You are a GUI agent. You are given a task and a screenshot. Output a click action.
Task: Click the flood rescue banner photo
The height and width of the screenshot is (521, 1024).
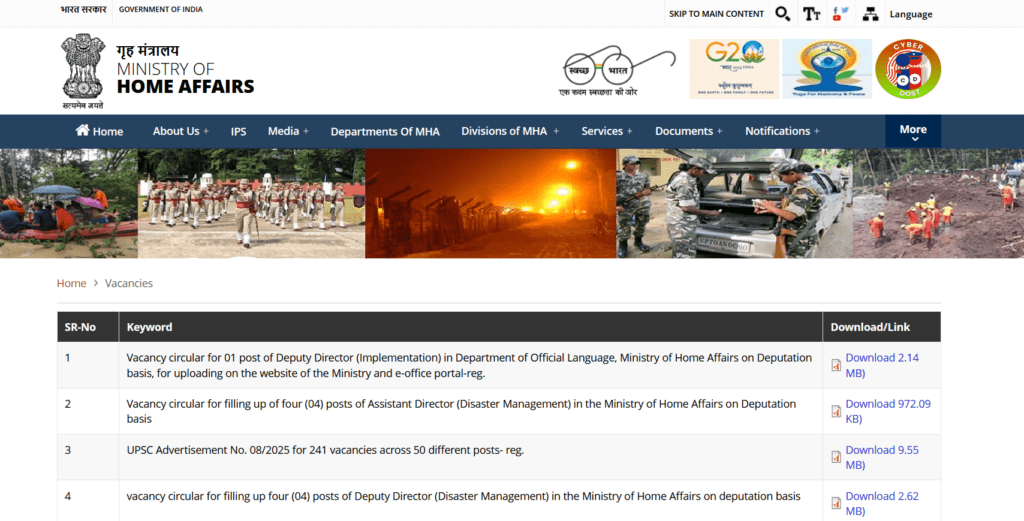[x=69, y=203]
